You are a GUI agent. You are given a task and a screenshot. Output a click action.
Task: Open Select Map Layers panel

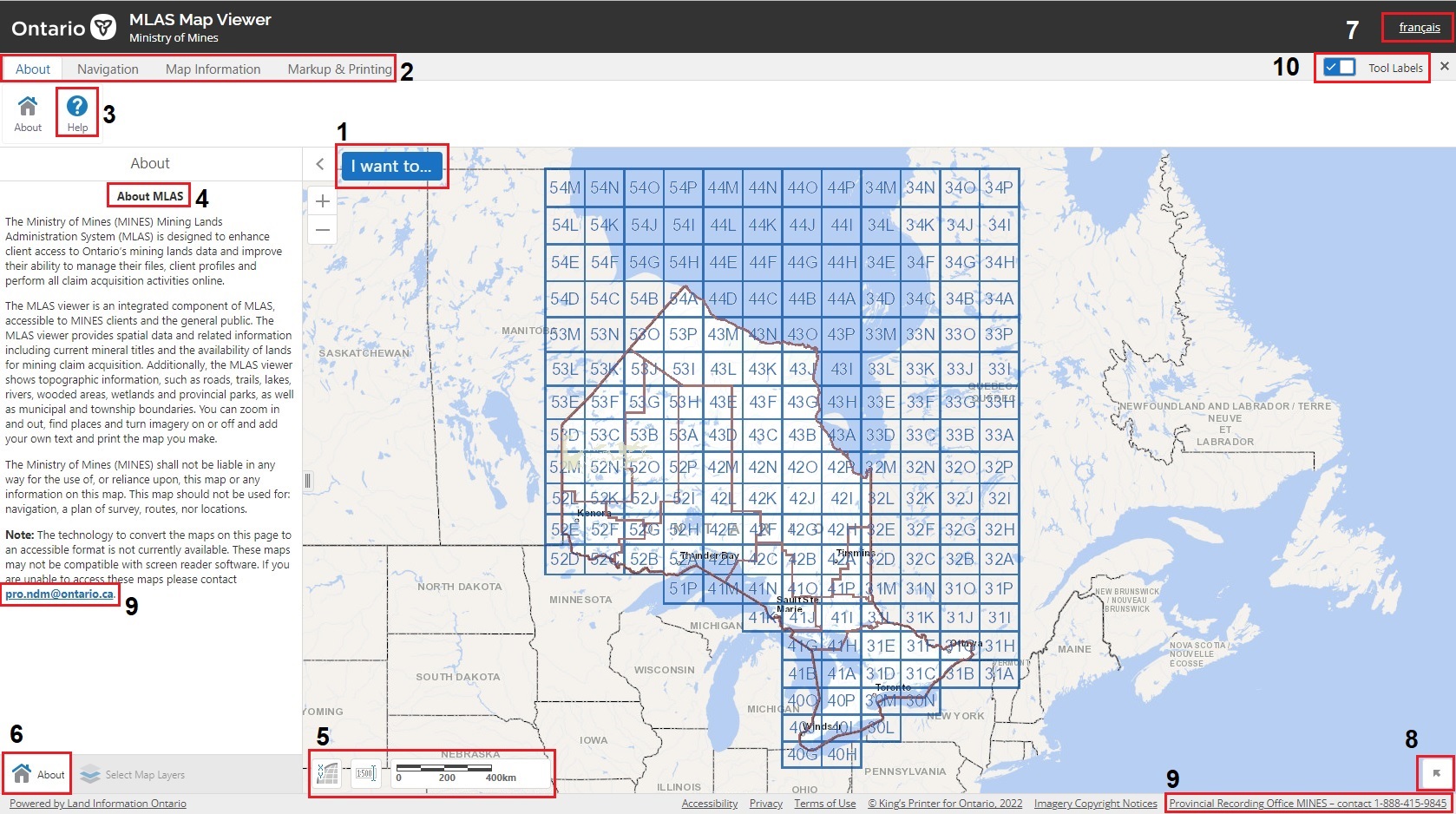click(133, 775)
